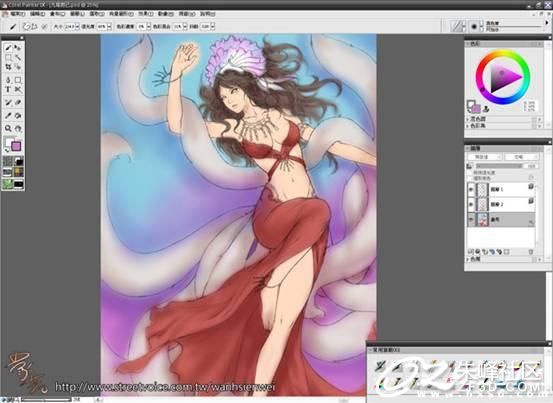The width and height of the screenshot is (553, 403).
Task: Hide 圖層 1 using its eye icon
Action: coord(471,190)
